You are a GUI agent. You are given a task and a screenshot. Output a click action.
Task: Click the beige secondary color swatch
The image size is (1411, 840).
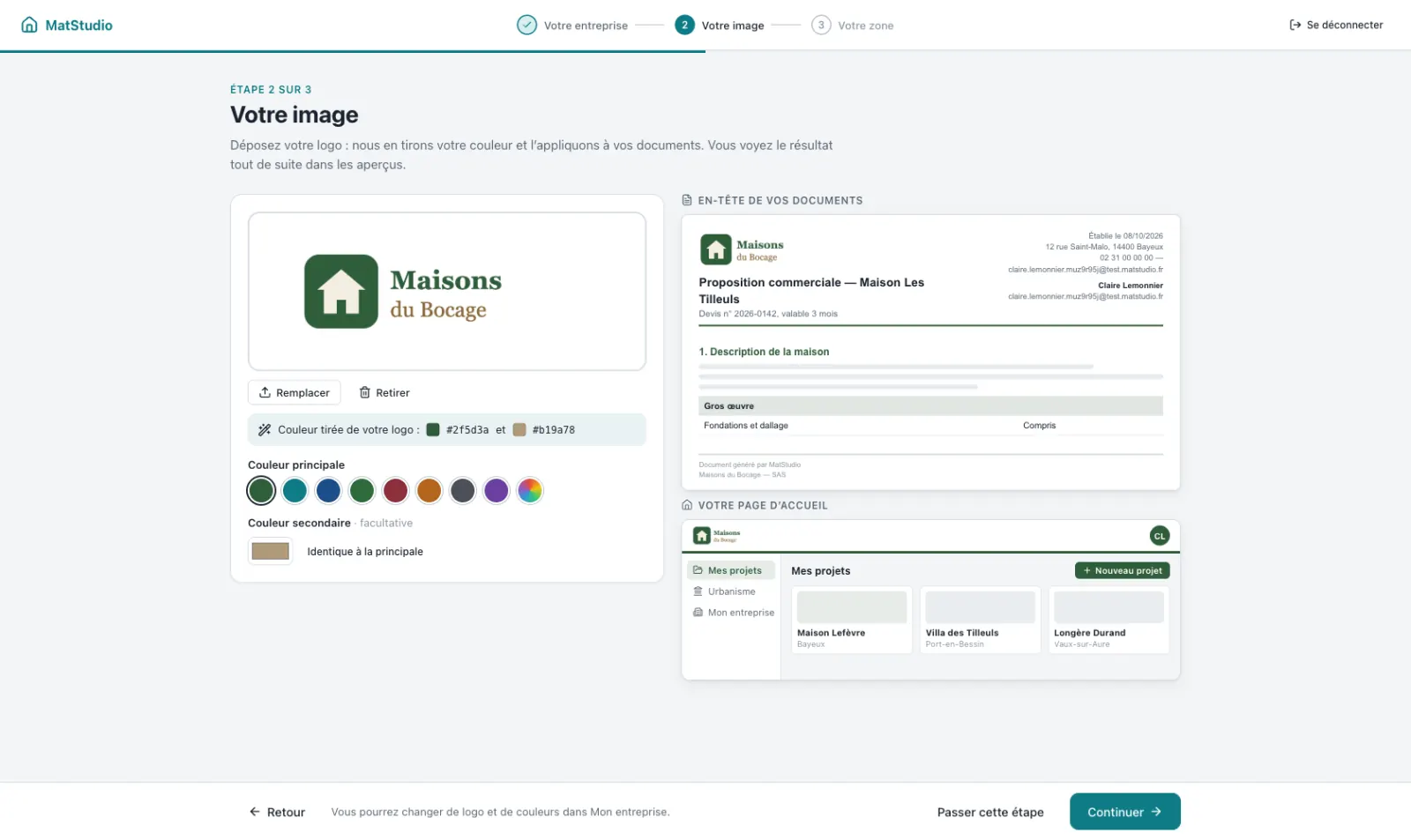[271, 551]
